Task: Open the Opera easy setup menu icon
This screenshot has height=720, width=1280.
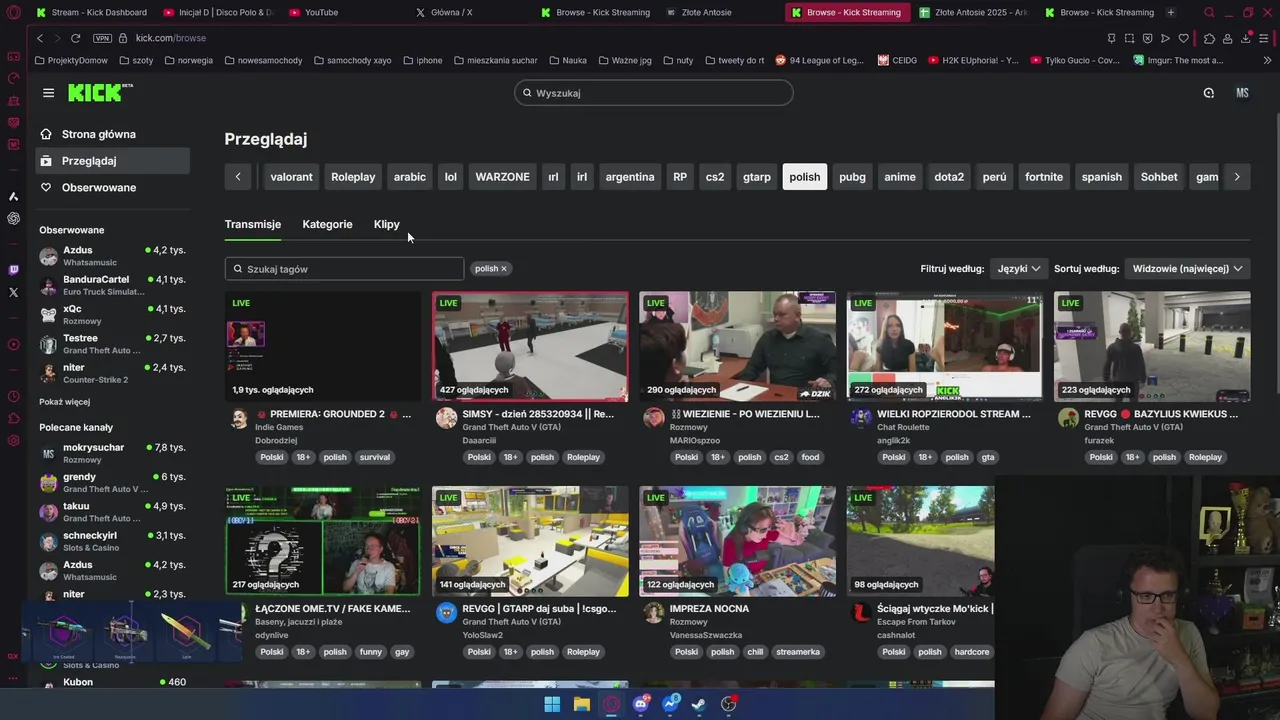Action: (1265, 38)
